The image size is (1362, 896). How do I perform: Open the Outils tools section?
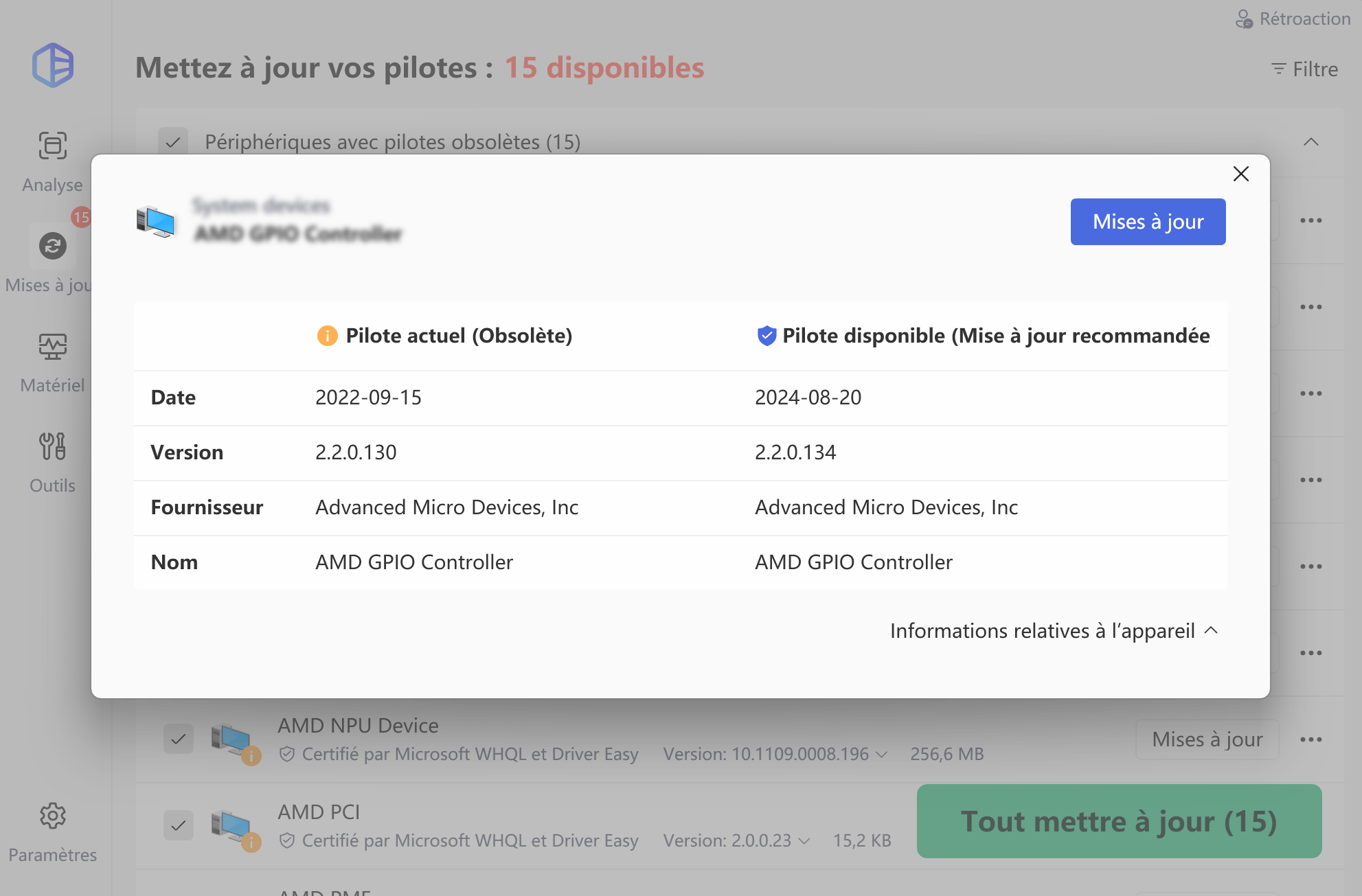(52, 463)
